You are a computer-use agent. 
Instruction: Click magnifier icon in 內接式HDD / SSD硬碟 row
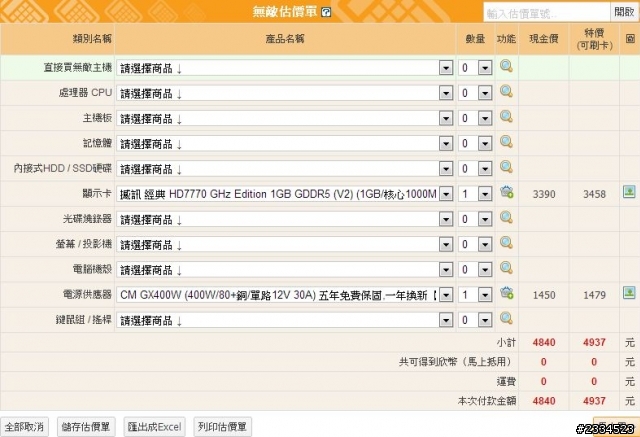click(x=506, y=167)
